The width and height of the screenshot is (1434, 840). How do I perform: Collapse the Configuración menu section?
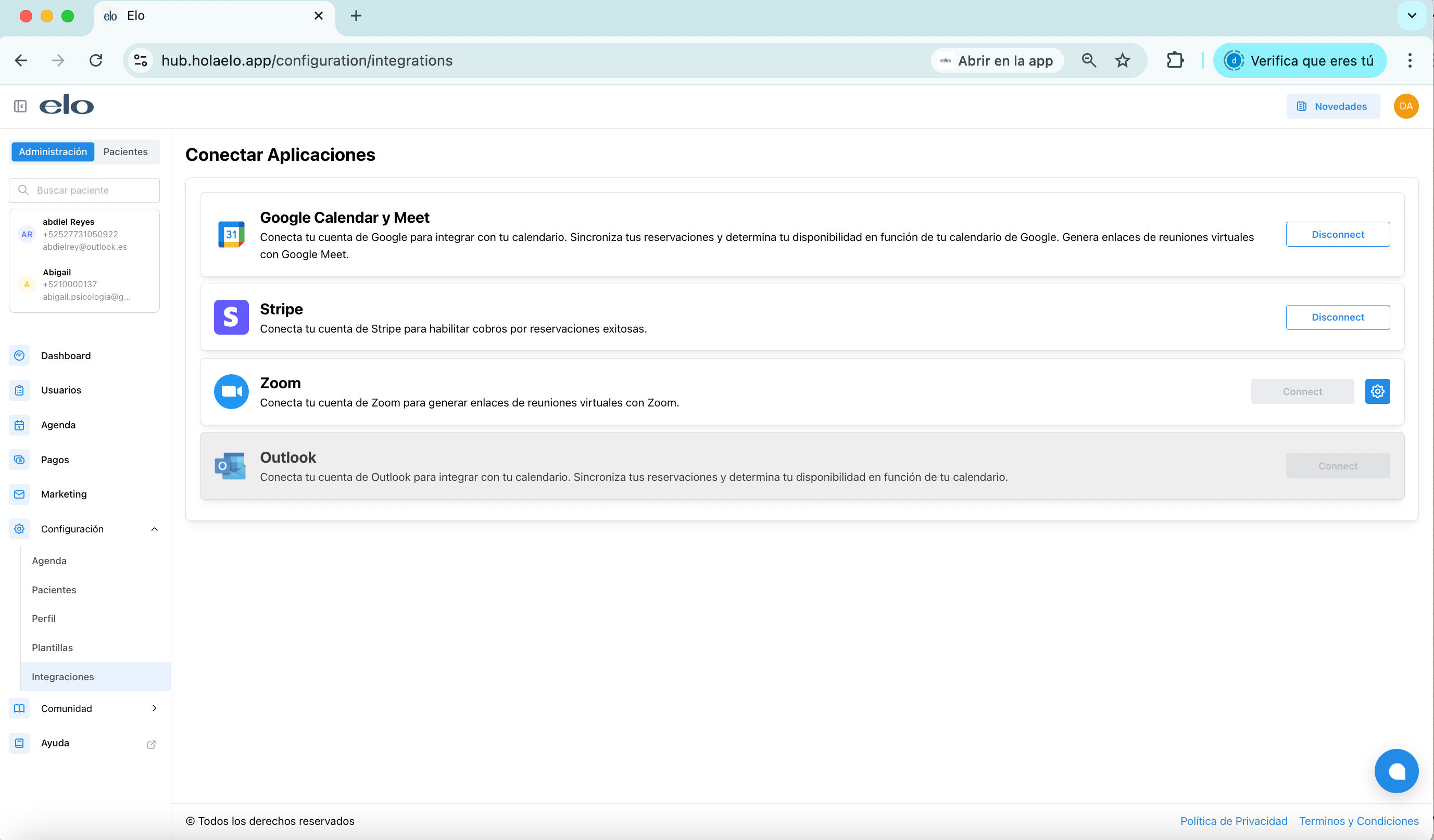[154, 529]
